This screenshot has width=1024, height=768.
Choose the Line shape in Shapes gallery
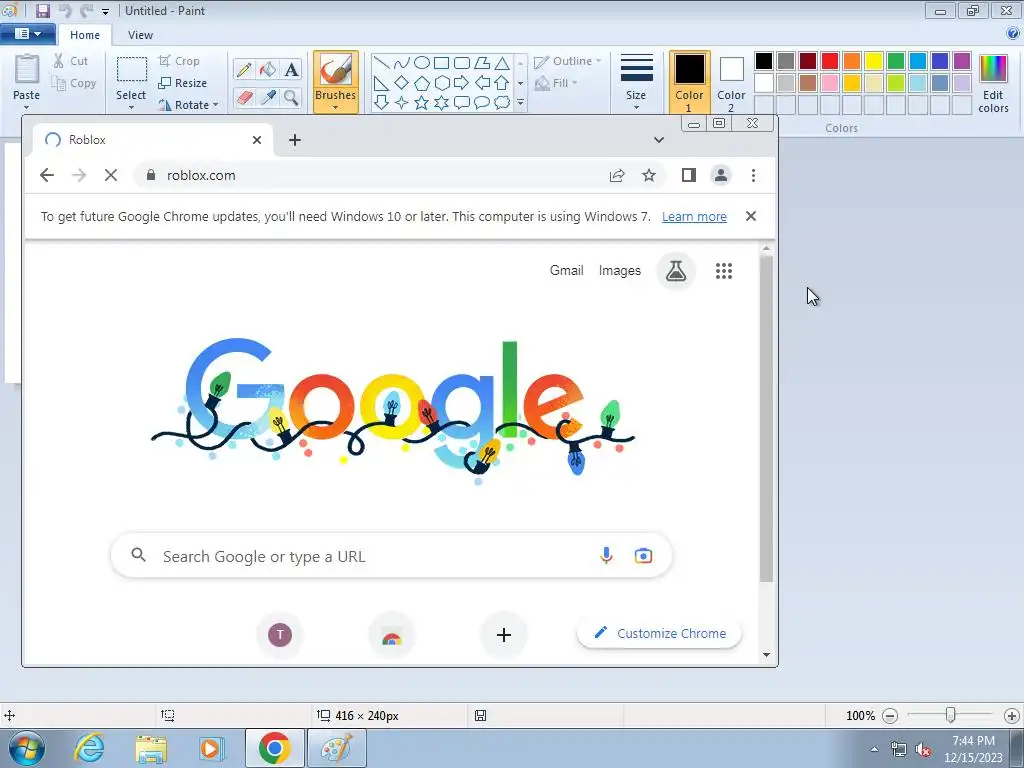(382, 63)
